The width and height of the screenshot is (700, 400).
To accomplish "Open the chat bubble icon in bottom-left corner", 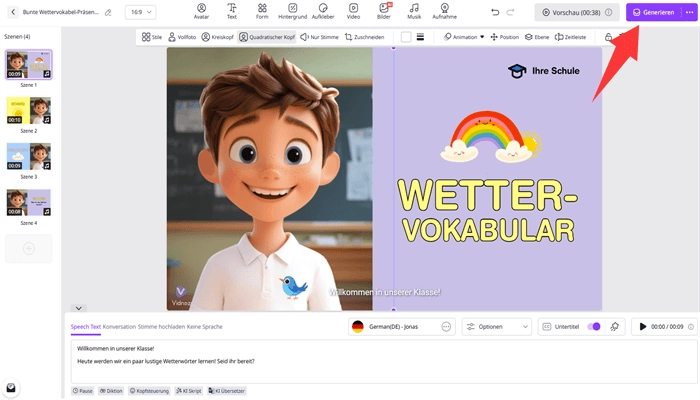I will click(x=11, y=388).
